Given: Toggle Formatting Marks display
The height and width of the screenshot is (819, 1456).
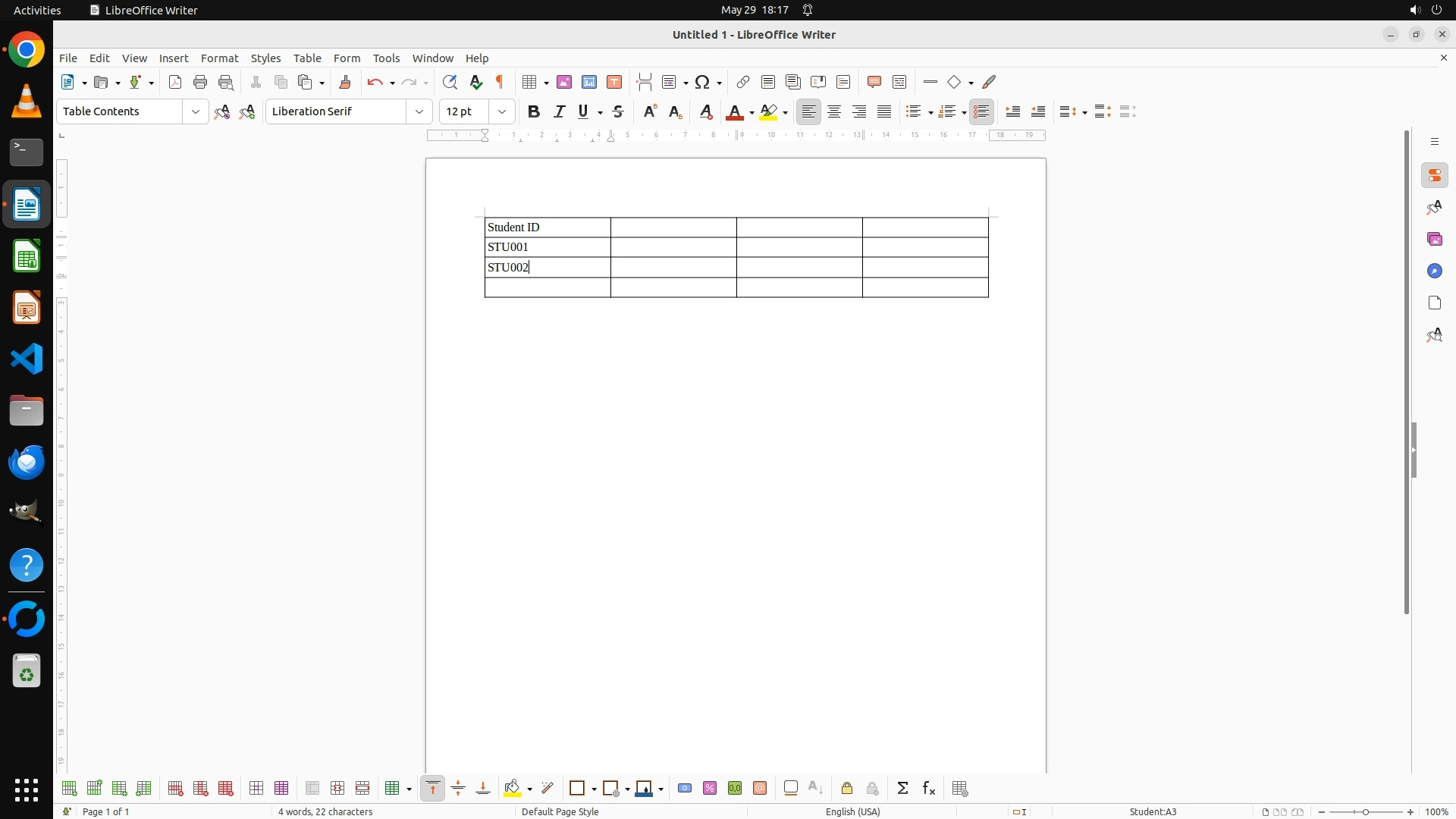Looking at the screenshot, I should pyautogui.click(x=500, y=82).
